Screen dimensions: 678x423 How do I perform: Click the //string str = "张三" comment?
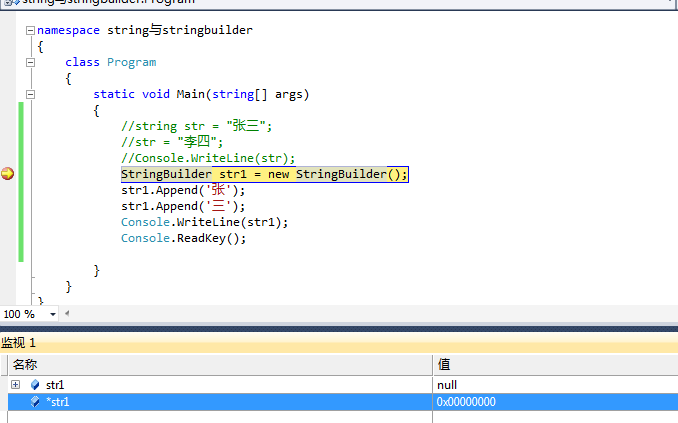[196, 126]
